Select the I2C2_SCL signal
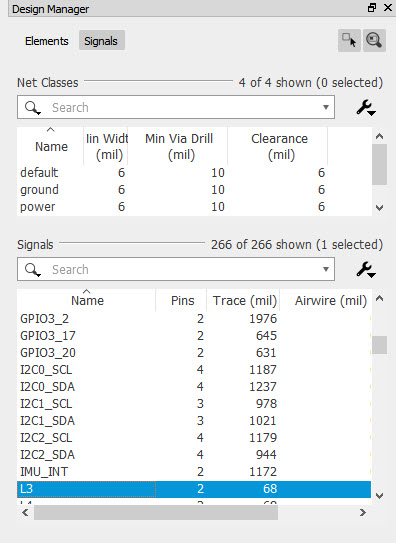This screenshot has height=543, width=396. click(x=194, y=437)
